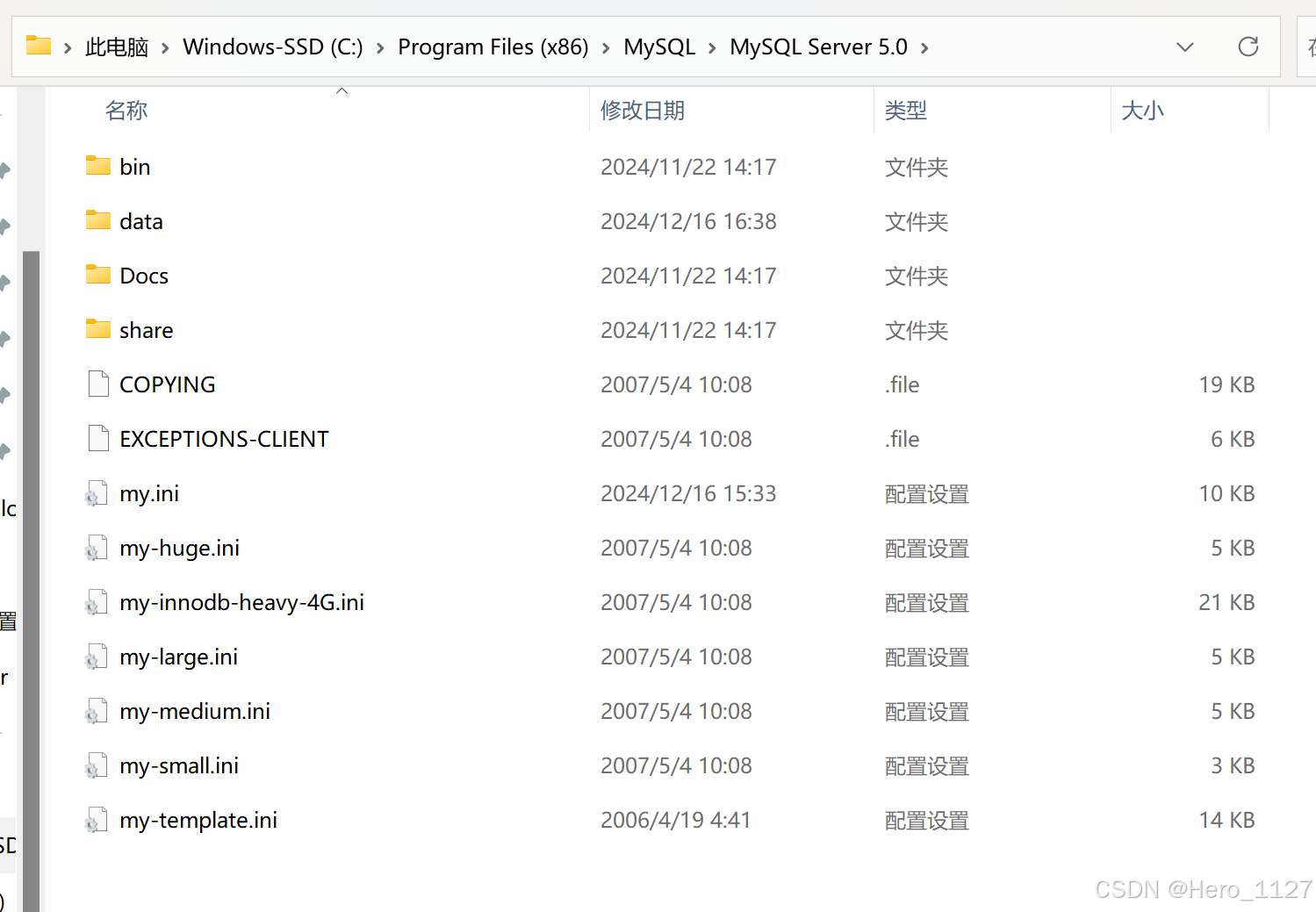Click 配置设置 type of my-small.ini row
This screenshot has width=1316, height=912.
click(x=927, y=765)
